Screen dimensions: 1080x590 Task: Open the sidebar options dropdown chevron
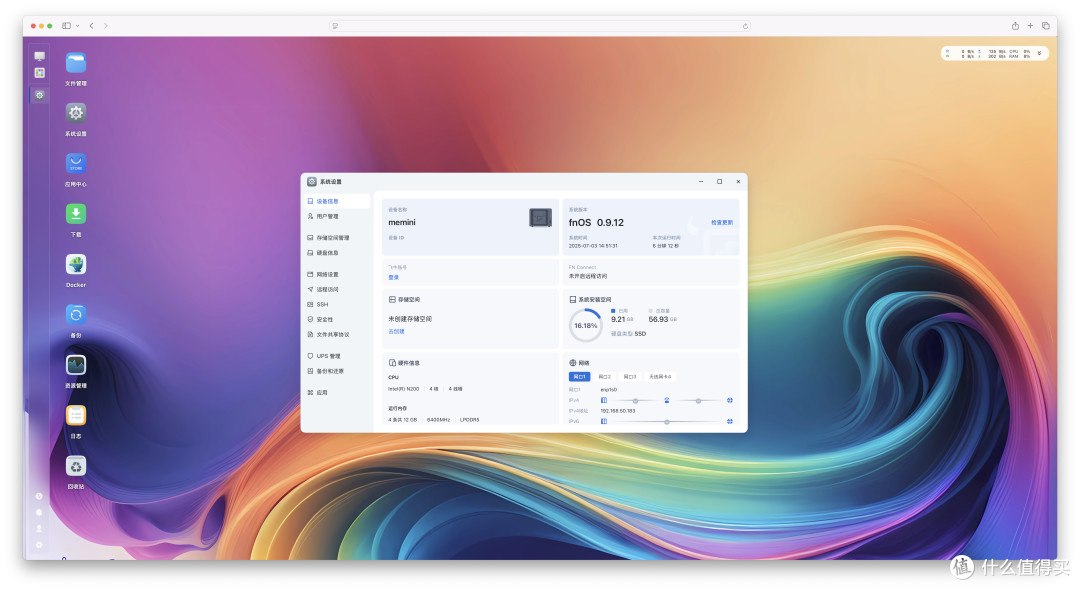(77, 25)
